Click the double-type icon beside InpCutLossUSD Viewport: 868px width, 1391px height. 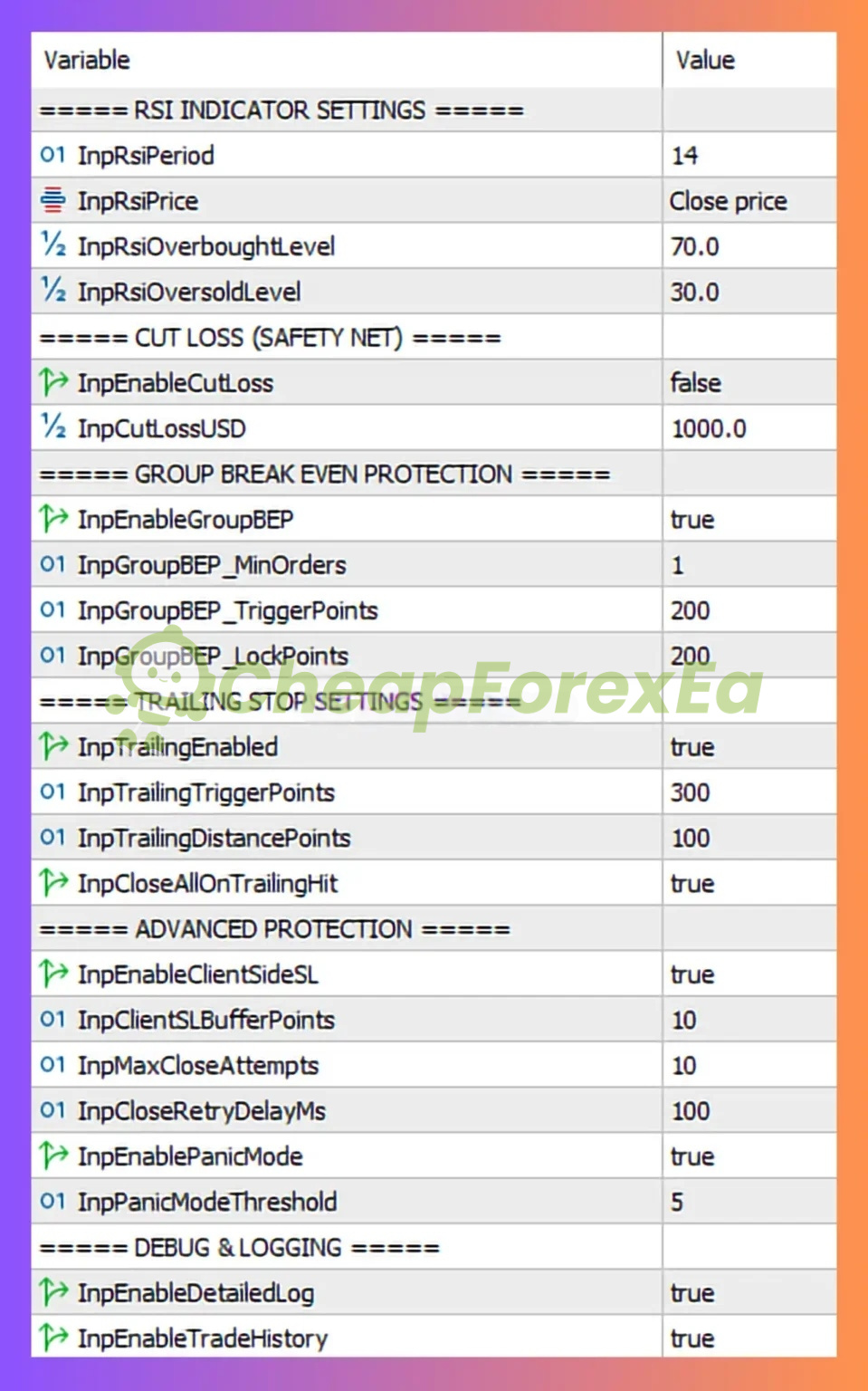(52, 427)
